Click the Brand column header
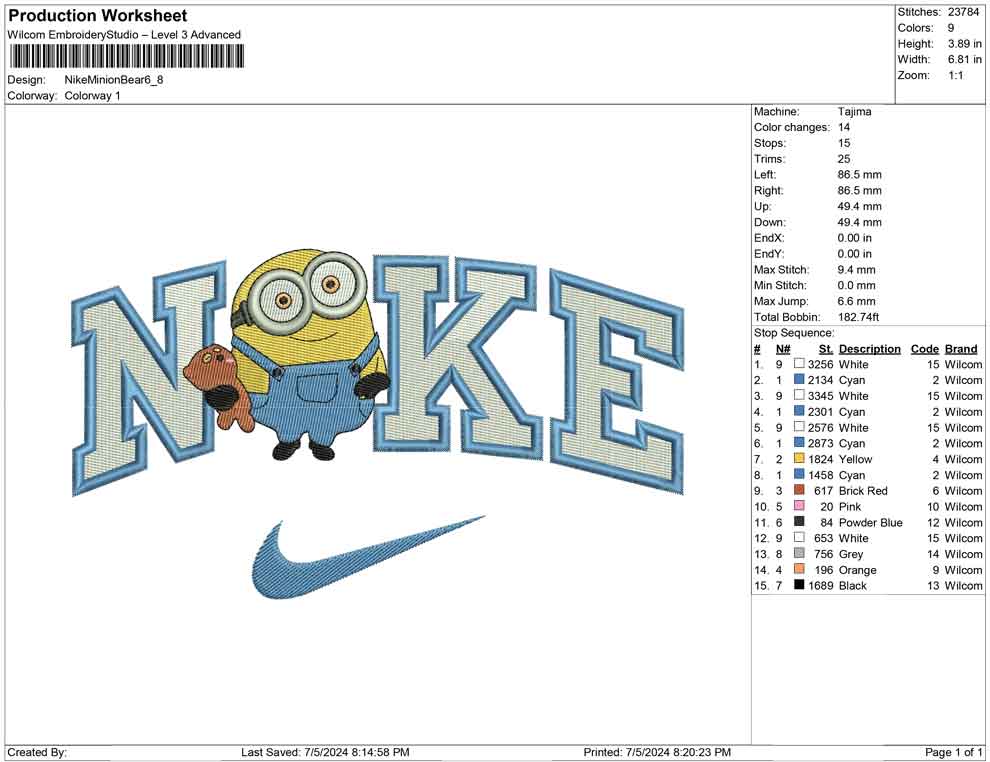The width and height of the screenshot is (990, 762). 961,348
